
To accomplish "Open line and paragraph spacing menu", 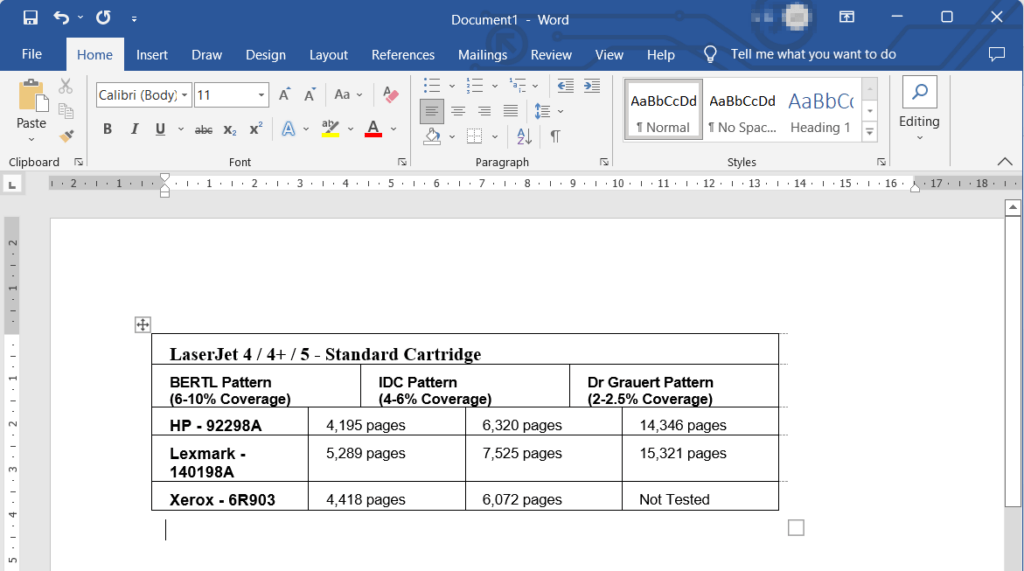I will point(548,111).
